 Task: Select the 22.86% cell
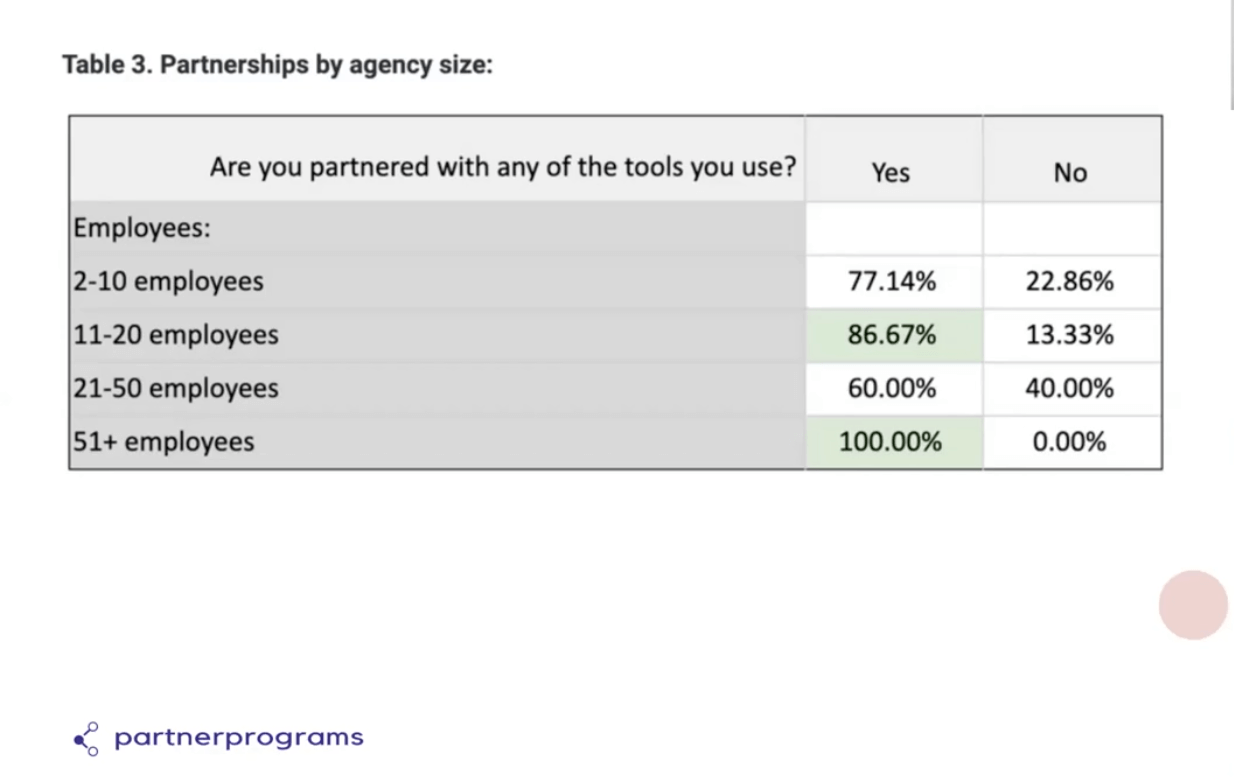(x=1072, y=282)
